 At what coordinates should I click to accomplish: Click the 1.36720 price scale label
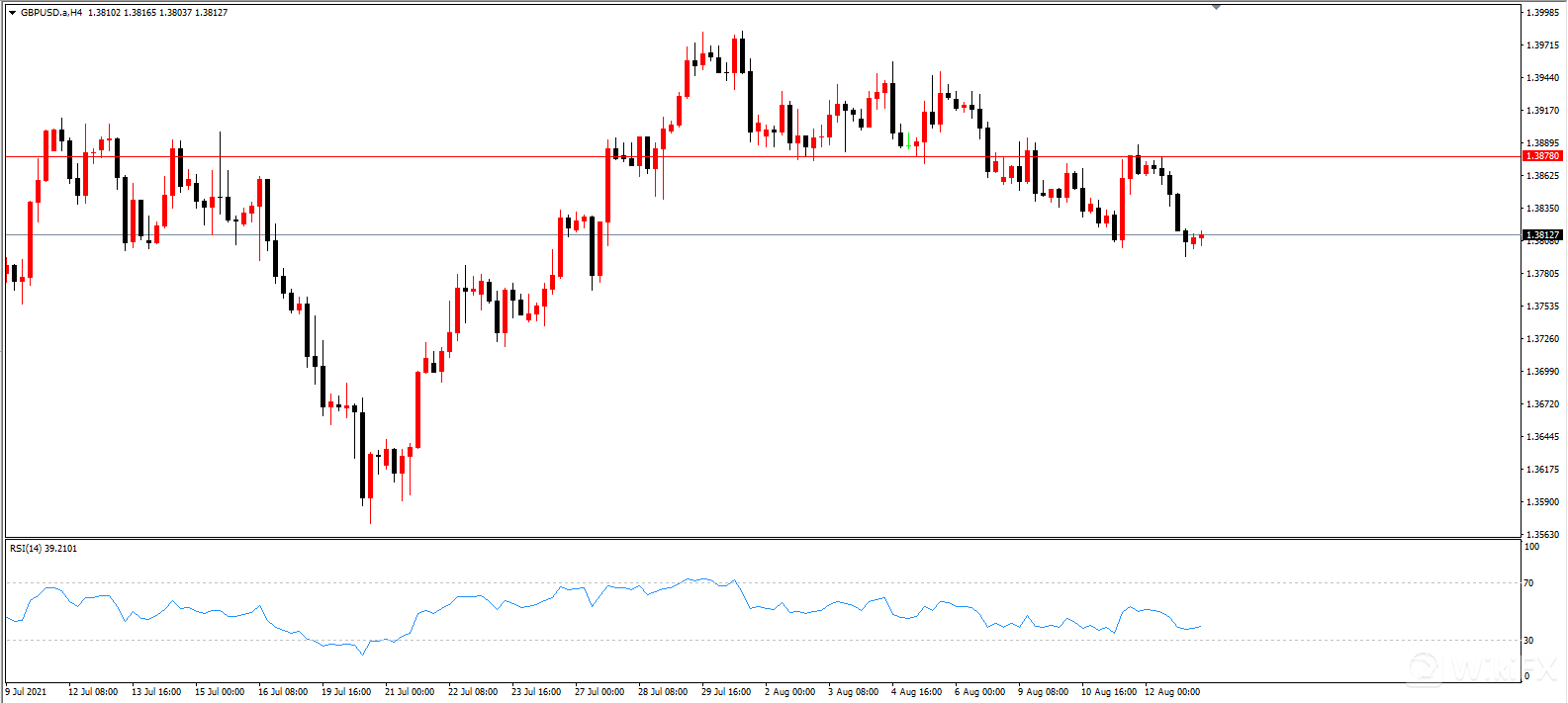tap(1543, 404)
